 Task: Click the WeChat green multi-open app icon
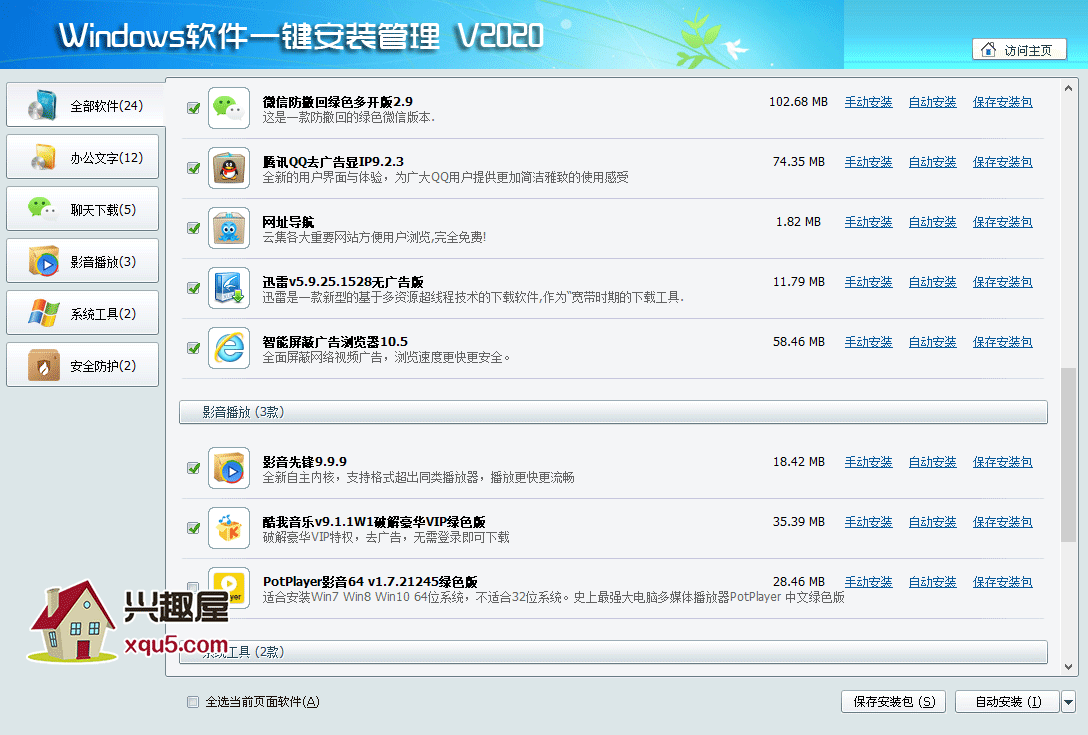click(229, 108)
